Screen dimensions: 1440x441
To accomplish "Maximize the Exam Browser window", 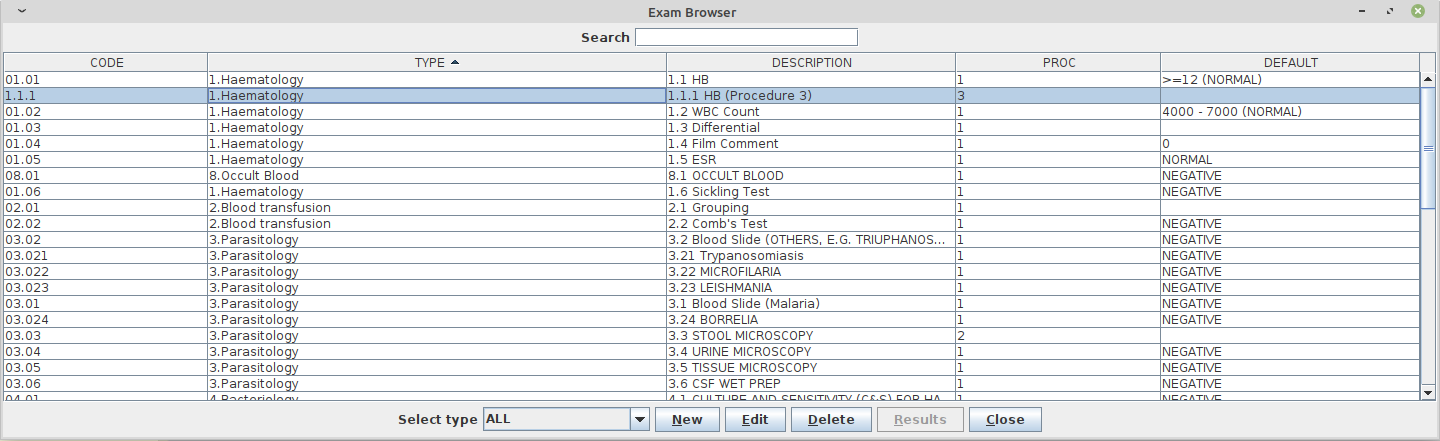I will pos(1389,11).
